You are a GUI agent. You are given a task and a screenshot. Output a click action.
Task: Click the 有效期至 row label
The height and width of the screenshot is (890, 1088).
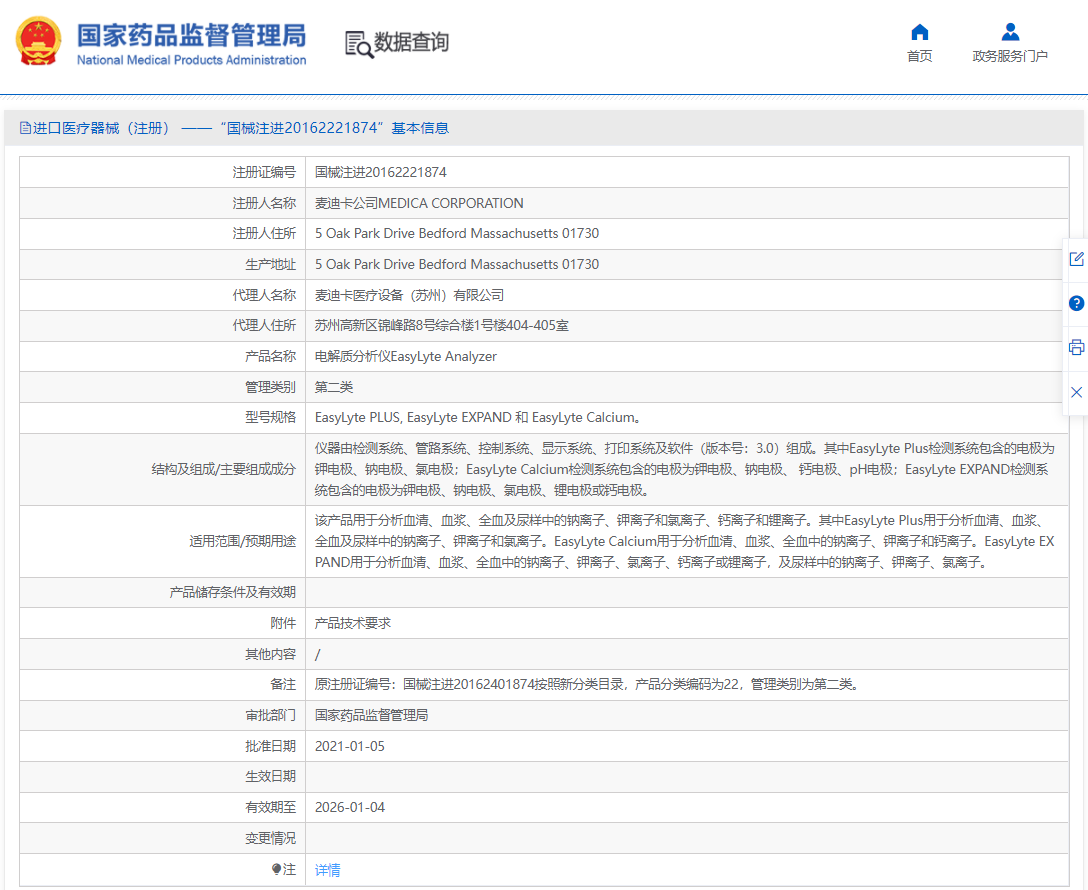(x=270, y=807)
